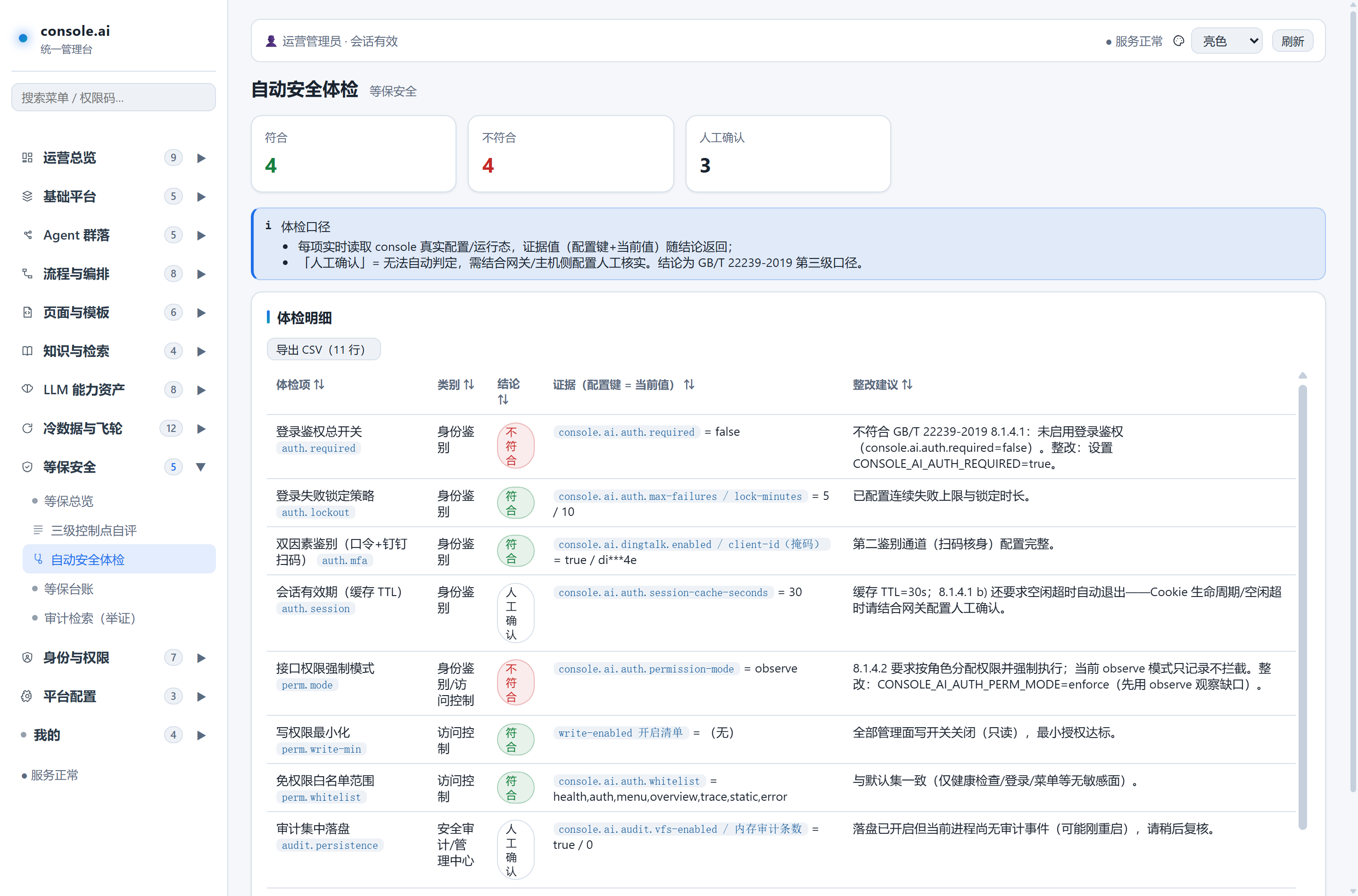The width and height of the screenshot is (1358, 896).
Task: Expand the 基础平台 menu arrow
Action: click(201, 197)
